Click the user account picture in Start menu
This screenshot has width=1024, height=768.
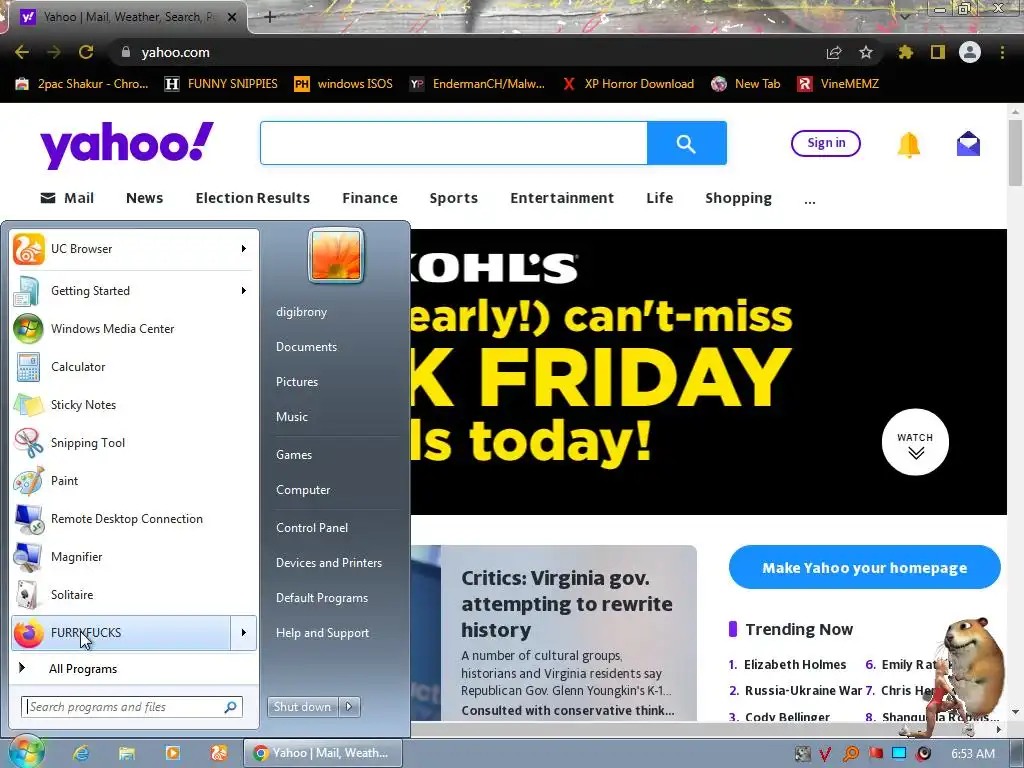click(336, 255)
